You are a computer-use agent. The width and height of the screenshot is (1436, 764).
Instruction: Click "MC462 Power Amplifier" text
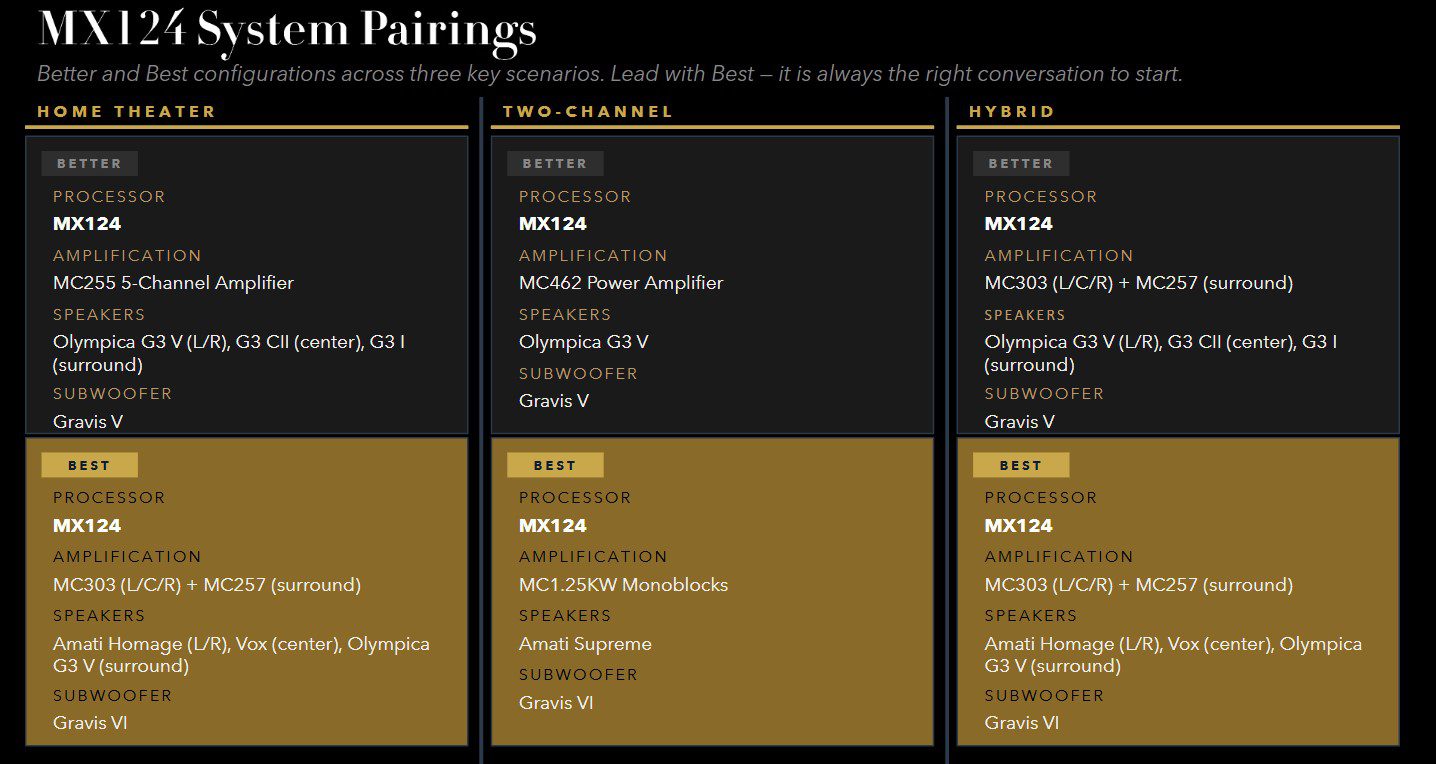[621, 283]
